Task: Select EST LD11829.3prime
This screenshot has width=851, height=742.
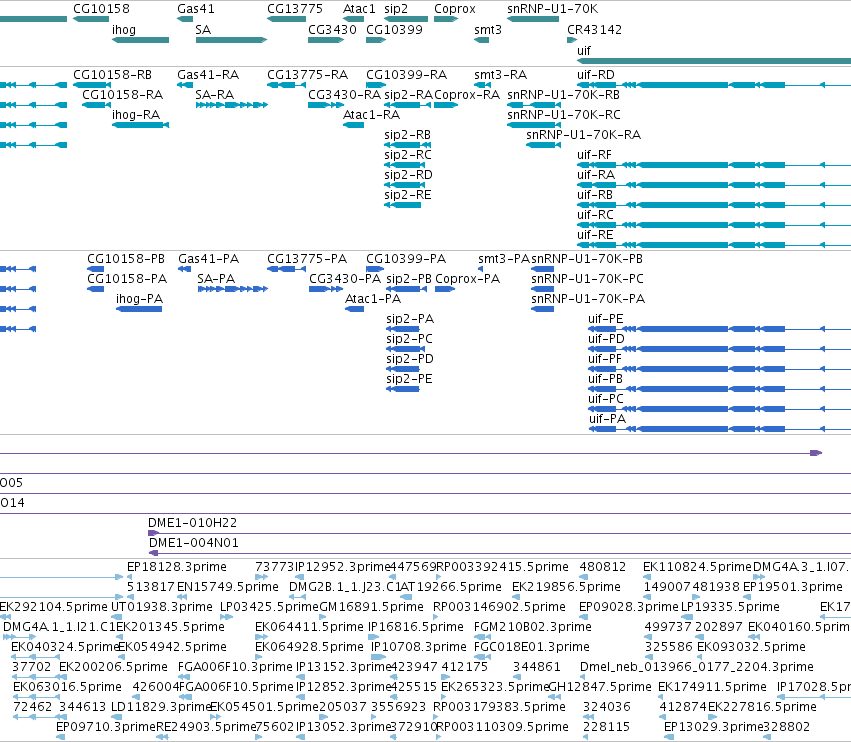Action: tap(118, 718)
